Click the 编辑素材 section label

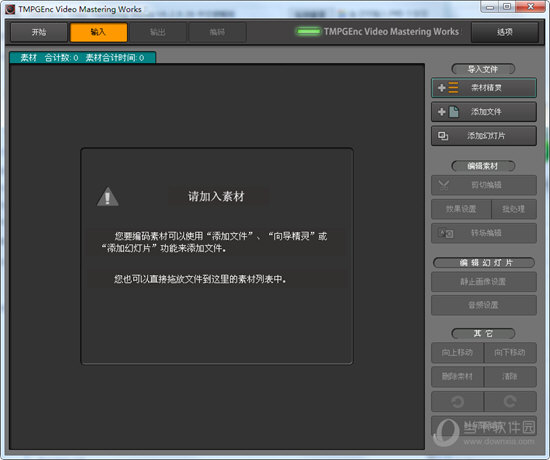pyautogui.click(x=483, y=166)
